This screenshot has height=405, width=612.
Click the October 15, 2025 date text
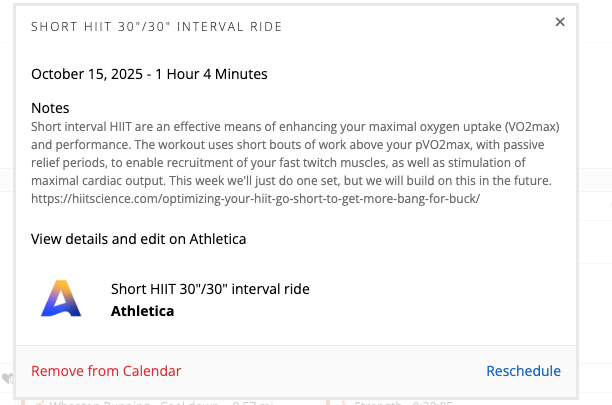[x=99, y=73]
